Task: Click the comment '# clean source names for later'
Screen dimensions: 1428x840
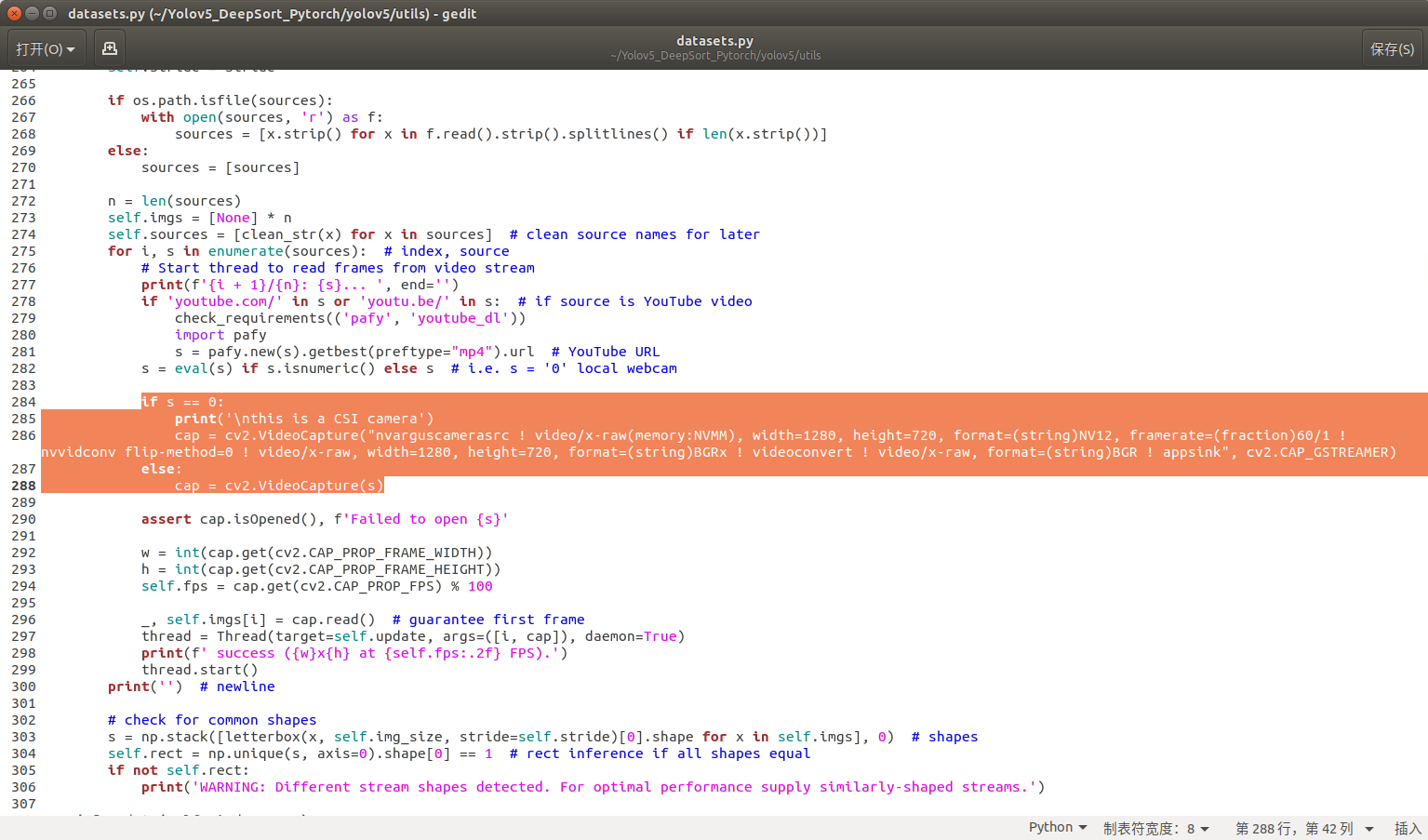Action: click(634, 234)
